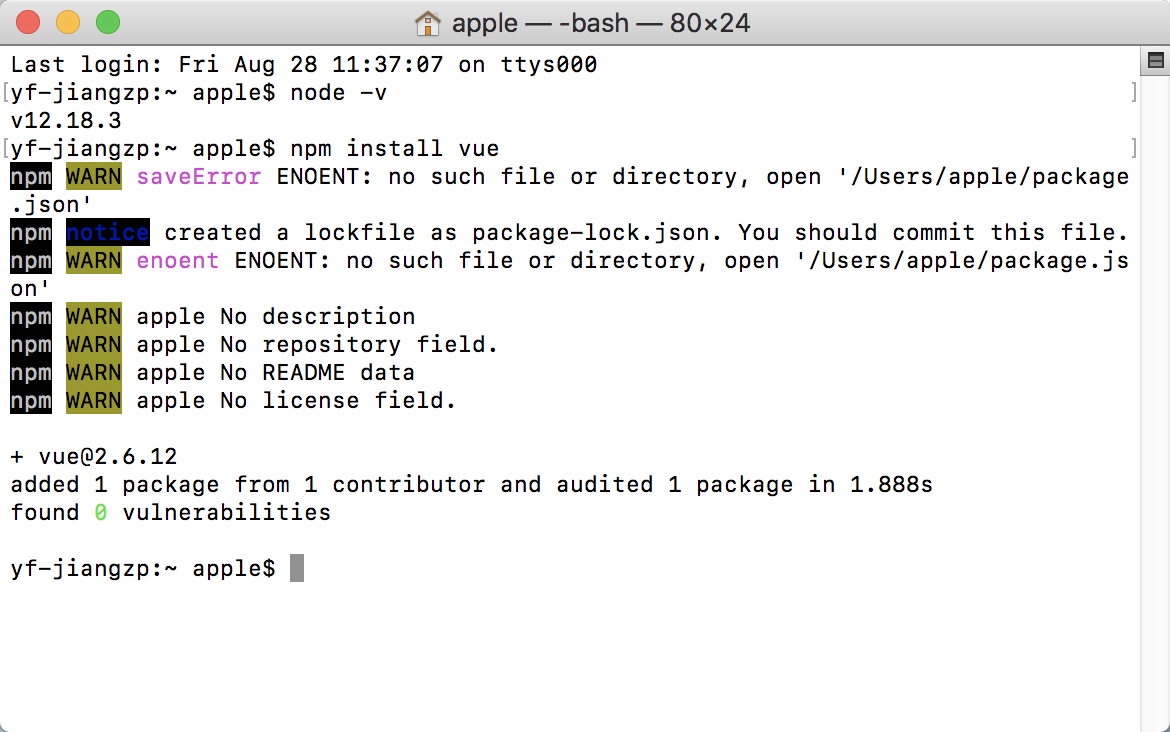Viewport: 1170px width, 732px height.
Task: Zoom the window with green button
Action: (x=108, y=22)
